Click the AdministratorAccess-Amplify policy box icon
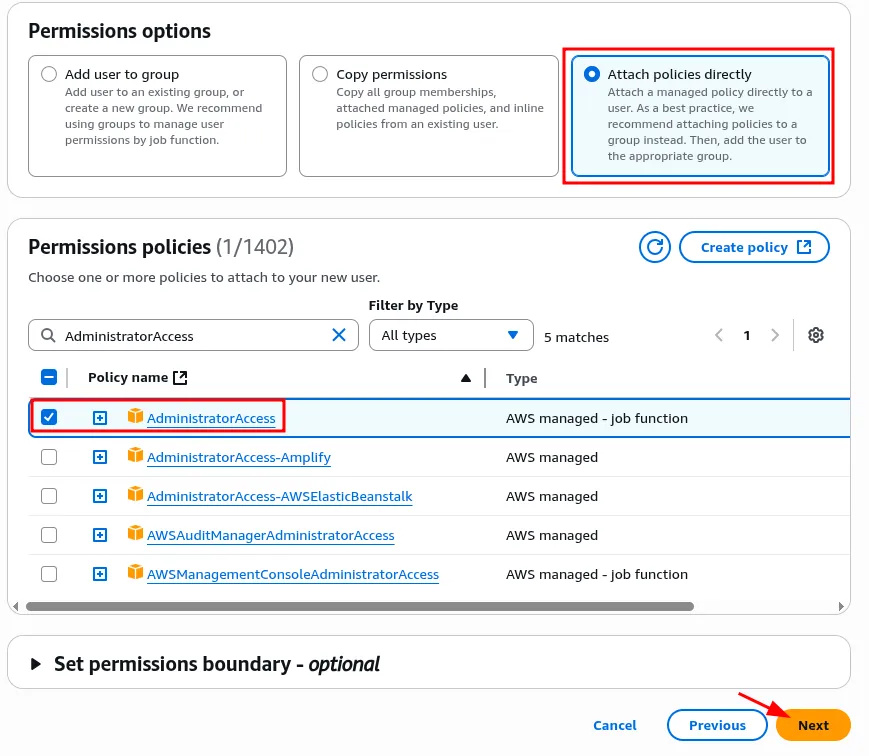869x756 pixels. coord(135,456)
